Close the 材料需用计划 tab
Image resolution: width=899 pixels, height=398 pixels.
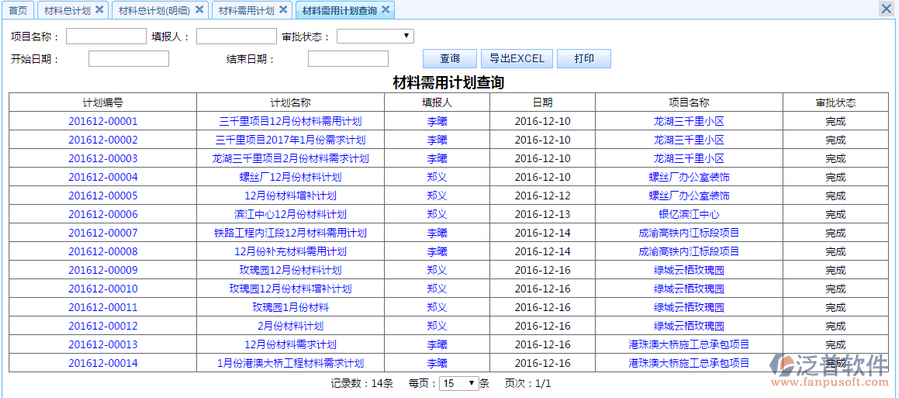(x=283, y=10)
